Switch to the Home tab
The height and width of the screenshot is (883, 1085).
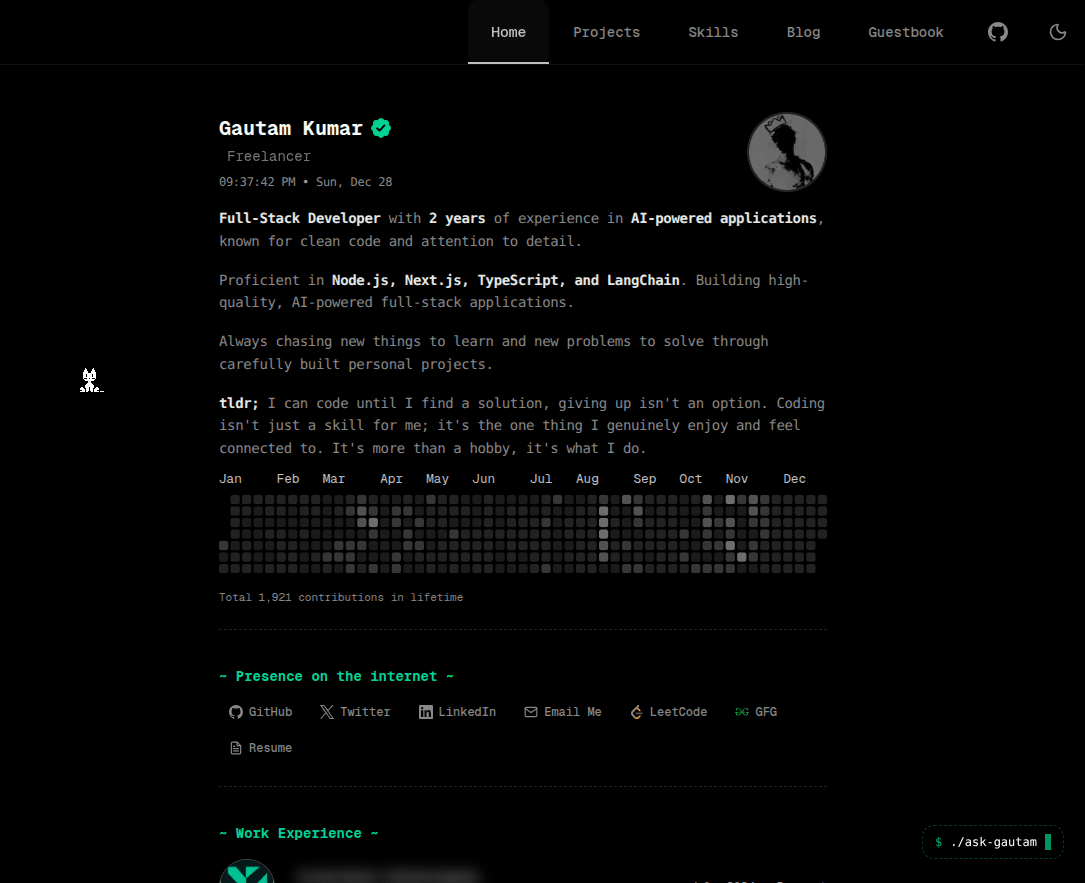point(508,32)
